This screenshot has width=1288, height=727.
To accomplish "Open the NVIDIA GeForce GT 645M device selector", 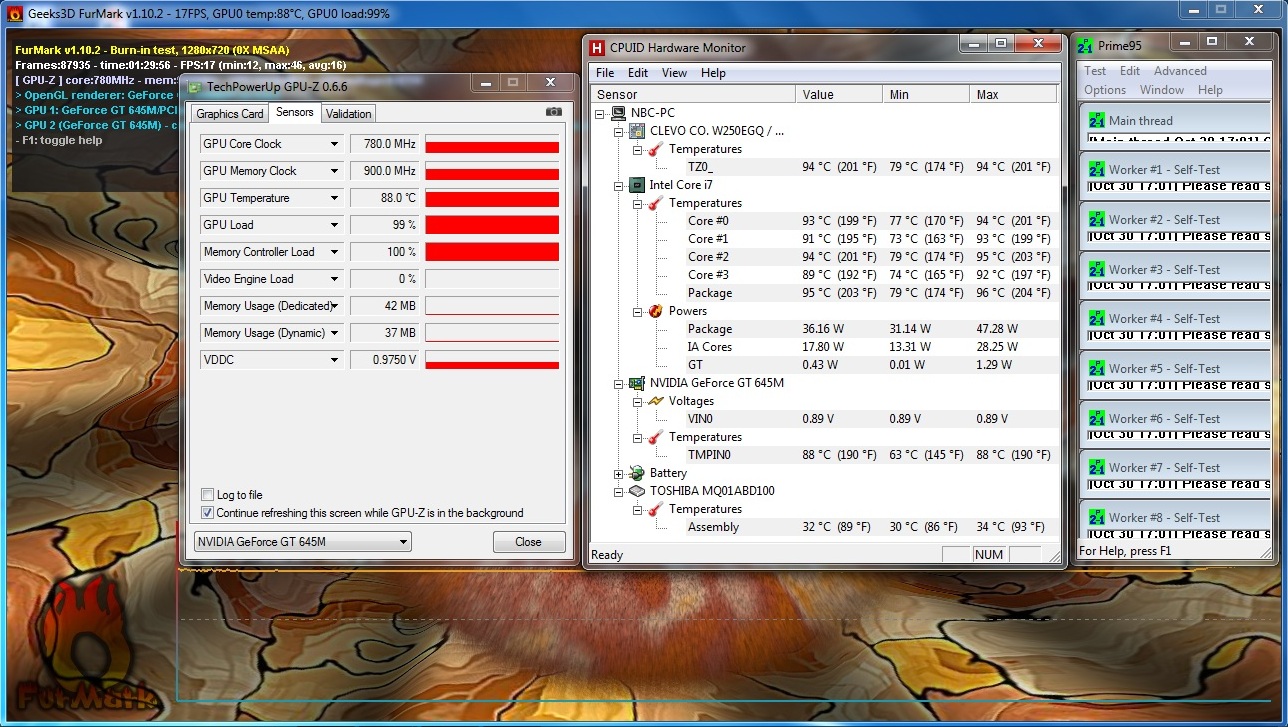I will pos(302,542).
